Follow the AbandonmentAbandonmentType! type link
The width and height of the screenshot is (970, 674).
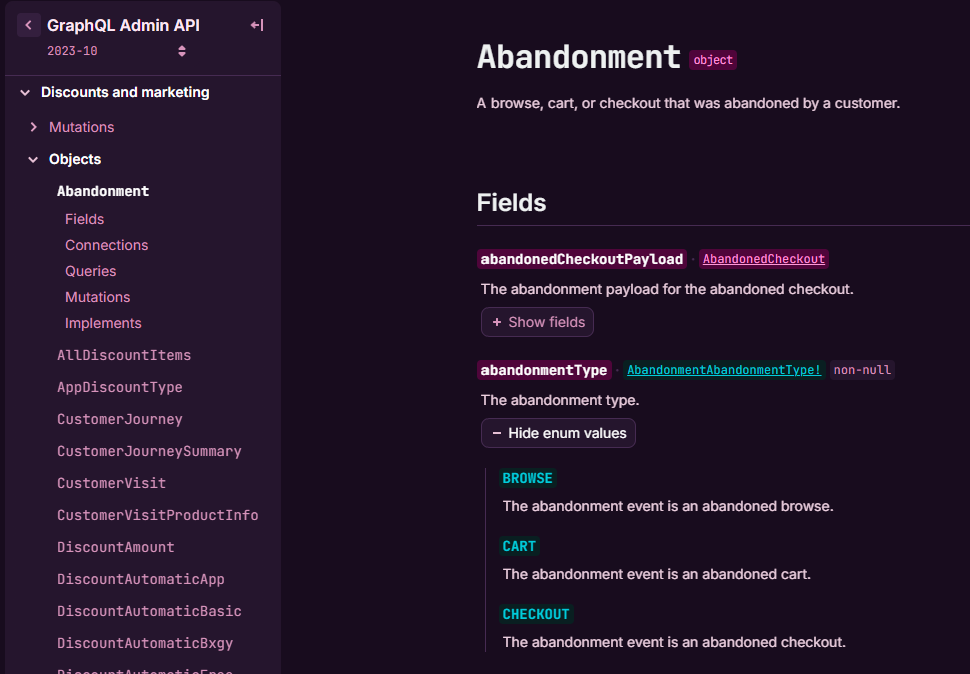click(724, 370)
